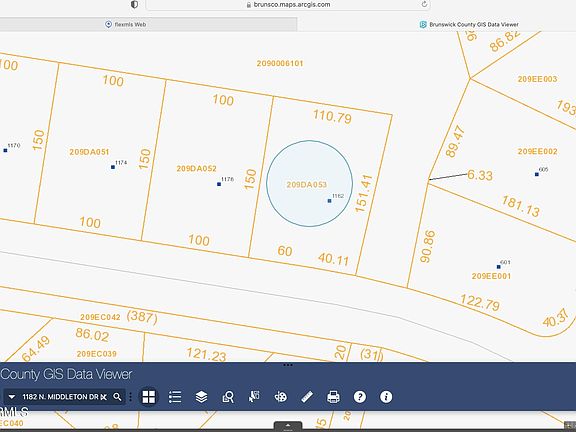Click the 90.86 dimension label
The image size is (576, 432).
pyautogui.click(x=427, y=246)
